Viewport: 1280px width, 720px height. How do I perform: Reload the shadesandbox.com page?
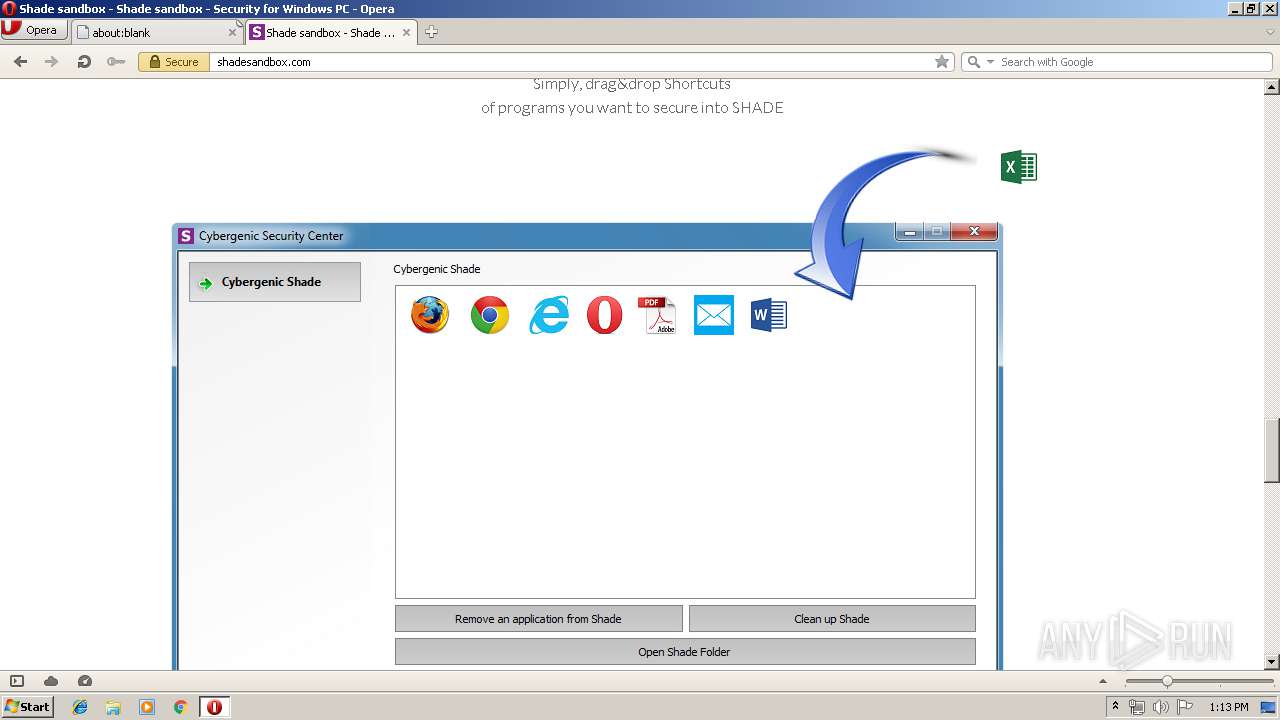[x=84, y=62]
